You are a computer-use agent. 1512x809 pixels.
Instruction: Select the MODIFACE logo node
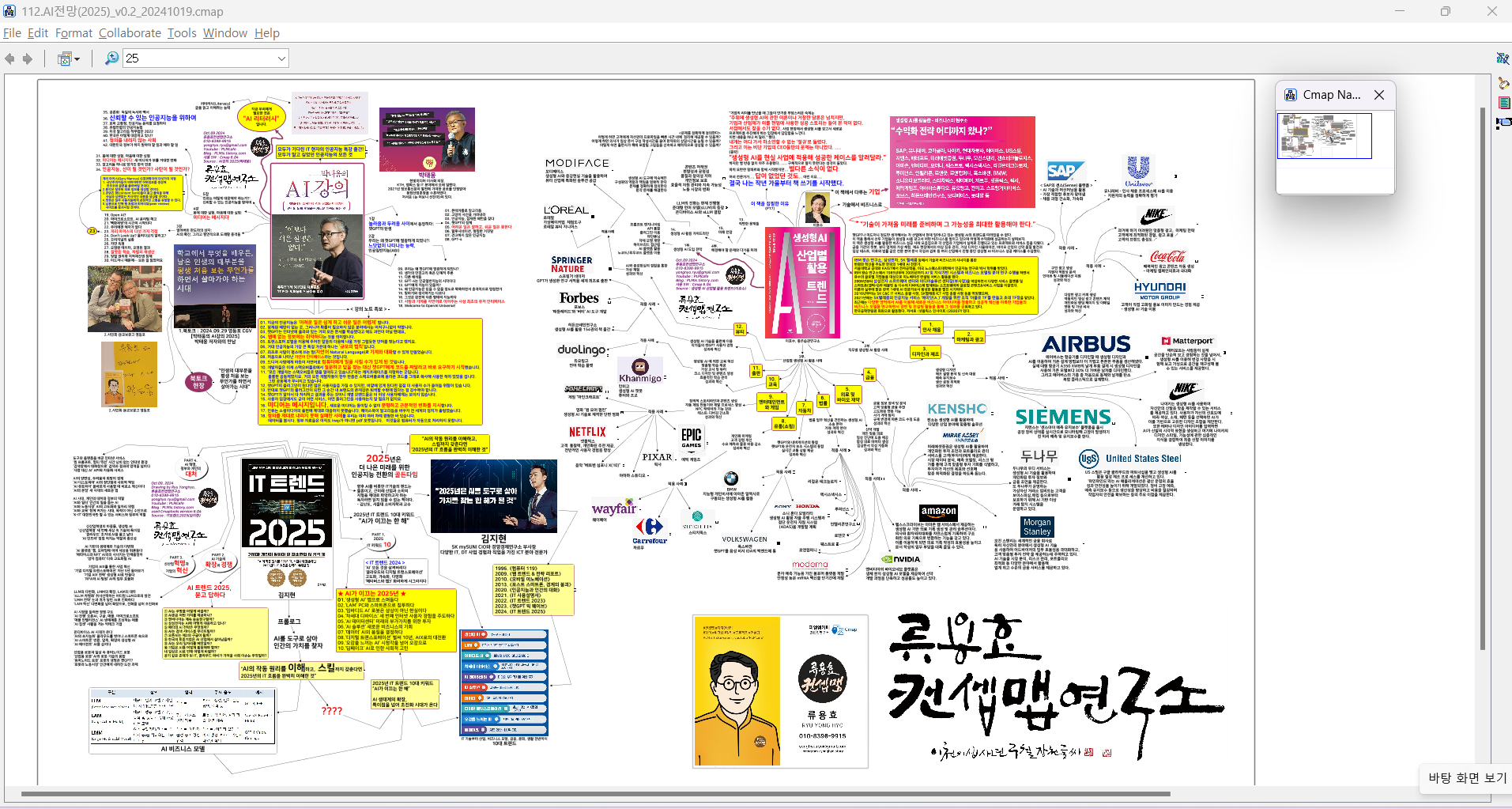coord(577,163)
